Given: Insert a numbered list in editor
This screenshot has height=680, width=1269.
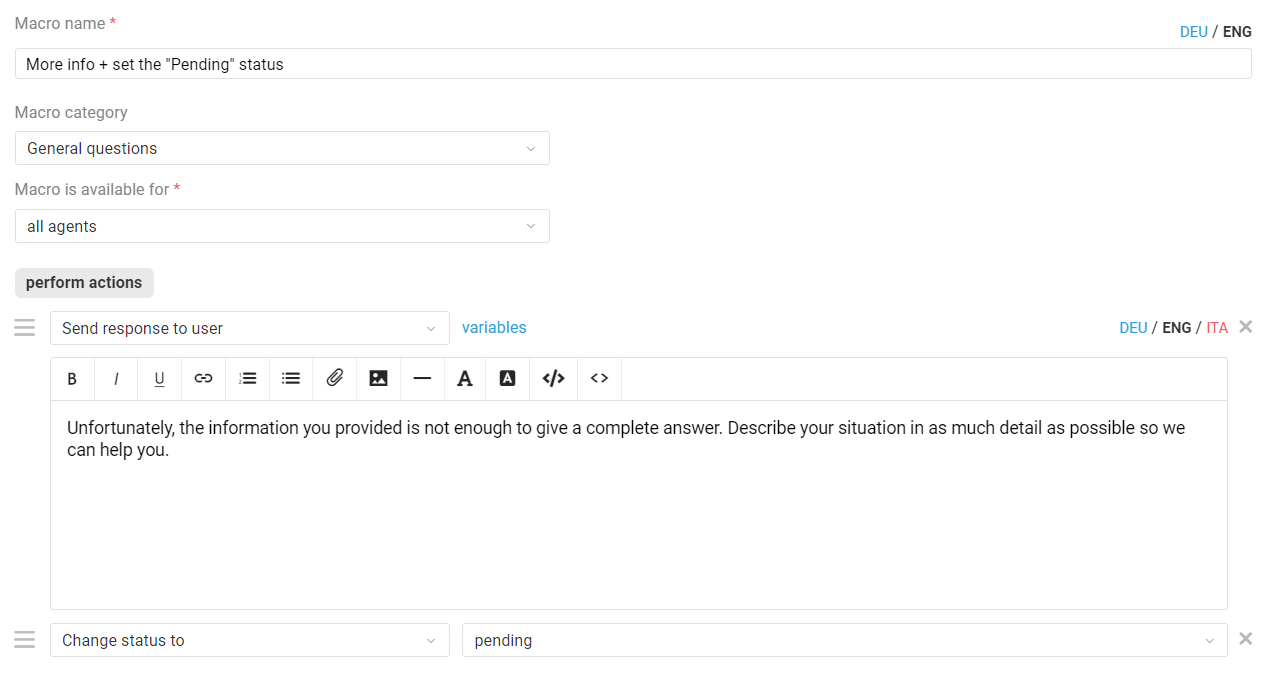Looking at the screenshot, I should pos(248,379).
